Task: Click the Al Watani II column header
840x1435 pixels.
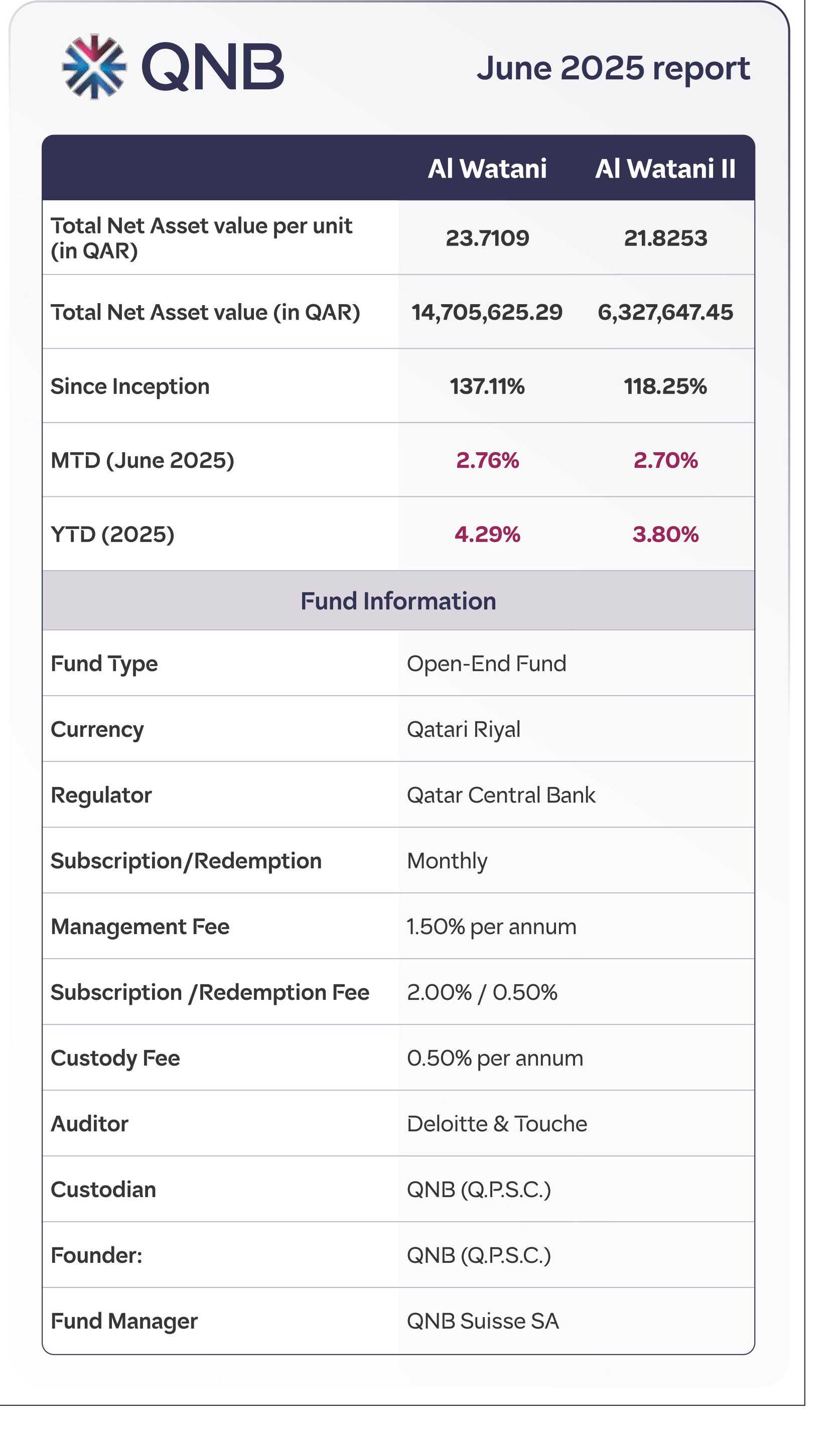Action: [665, 169]
